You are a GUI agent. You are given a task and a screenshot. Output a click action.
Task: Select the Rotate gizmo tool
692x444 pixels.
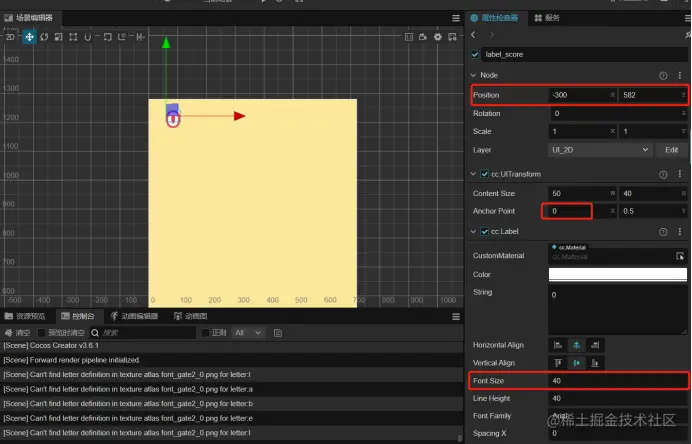tap(44, 37)
